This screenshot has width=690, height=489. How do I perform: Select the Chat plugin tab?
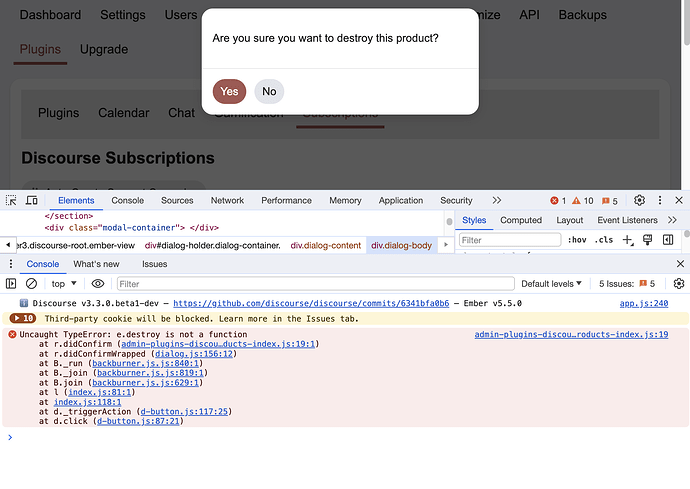181,113
